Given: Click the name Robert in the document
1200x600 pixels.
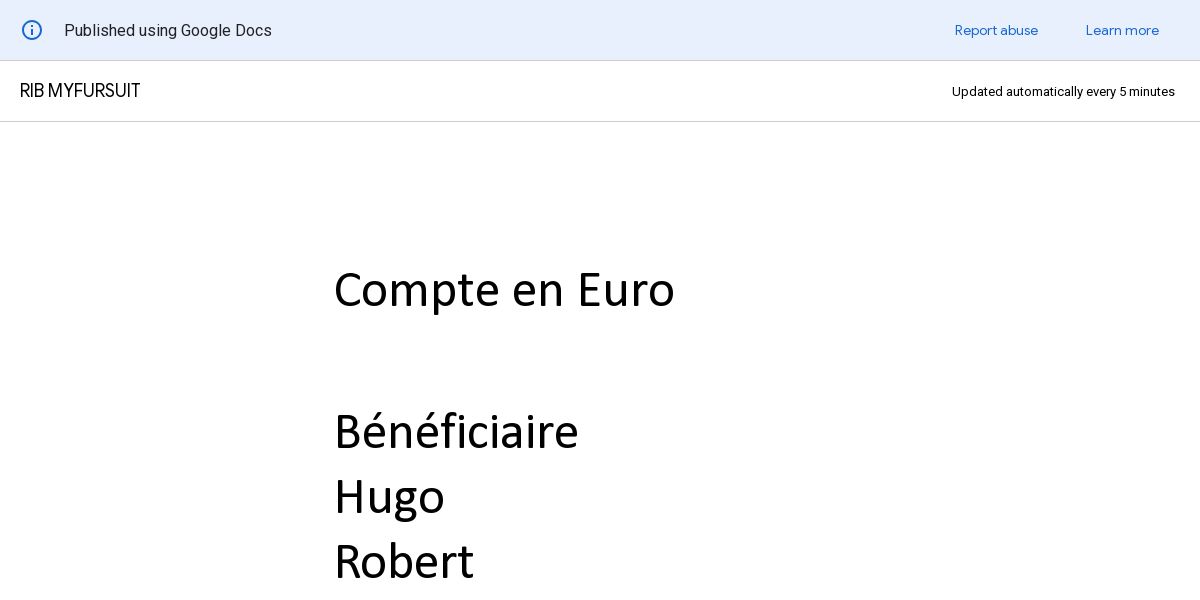Looking at the screenshot, I should pyautogui.click(x=404, y=562).
